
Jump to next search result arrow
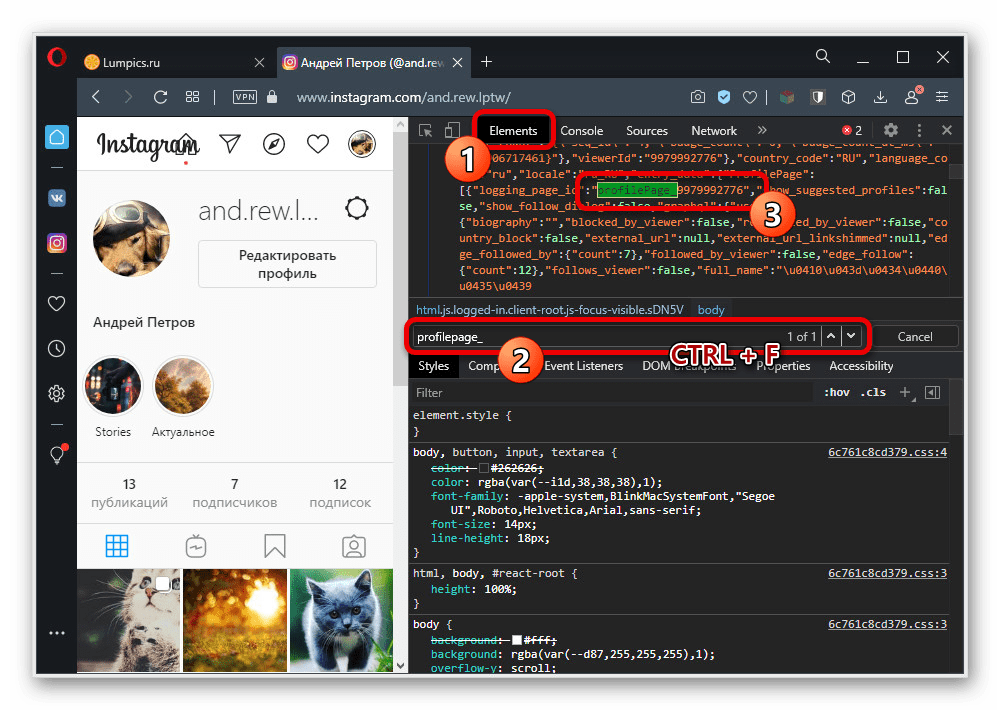851,336
